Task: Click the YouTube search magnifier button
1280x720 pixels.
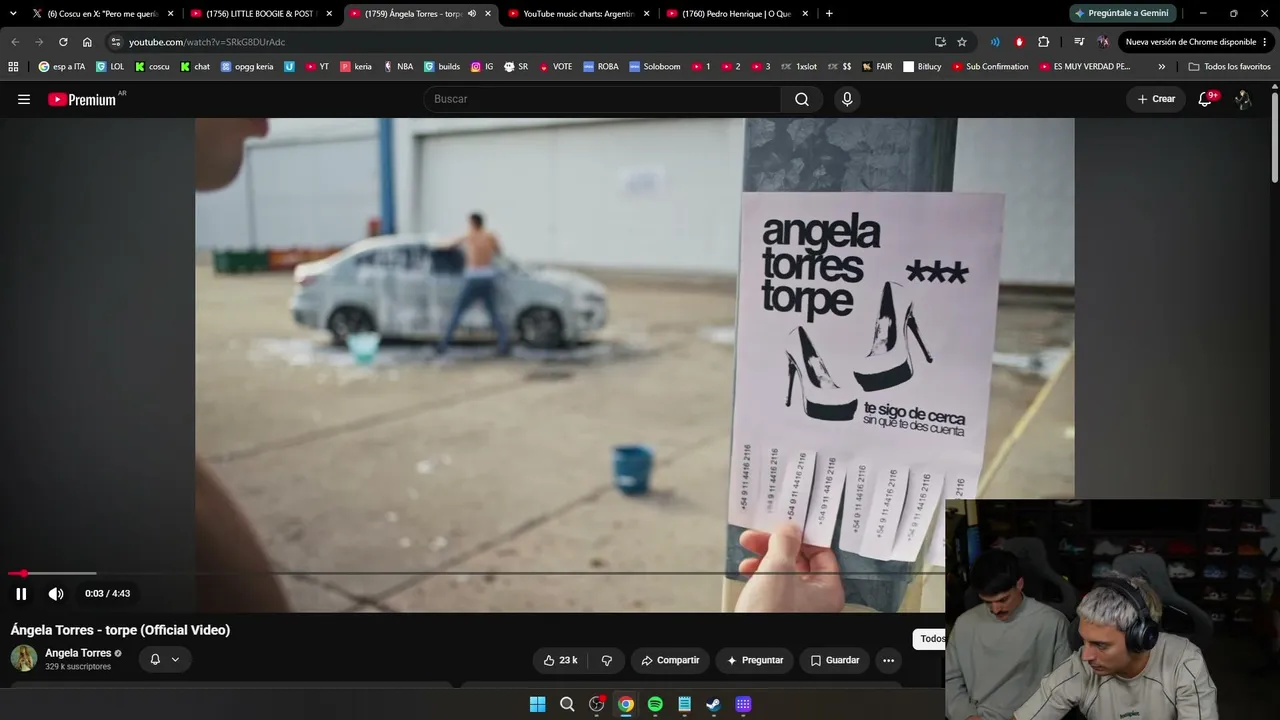Action: tap(802, 99)
